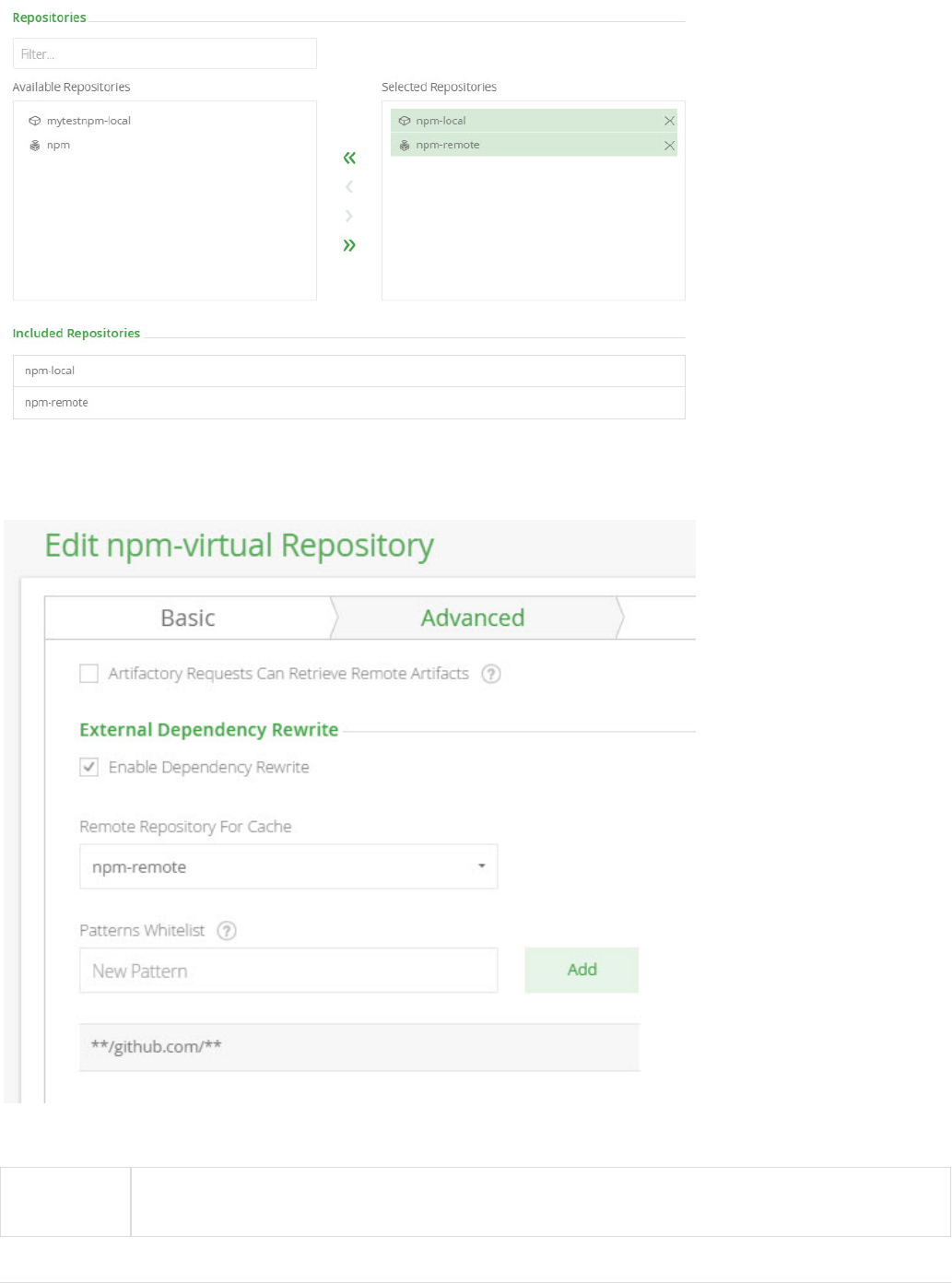Select npm in Available Repositories list
Screen dimensions: 952x1283
click(58, 146)
